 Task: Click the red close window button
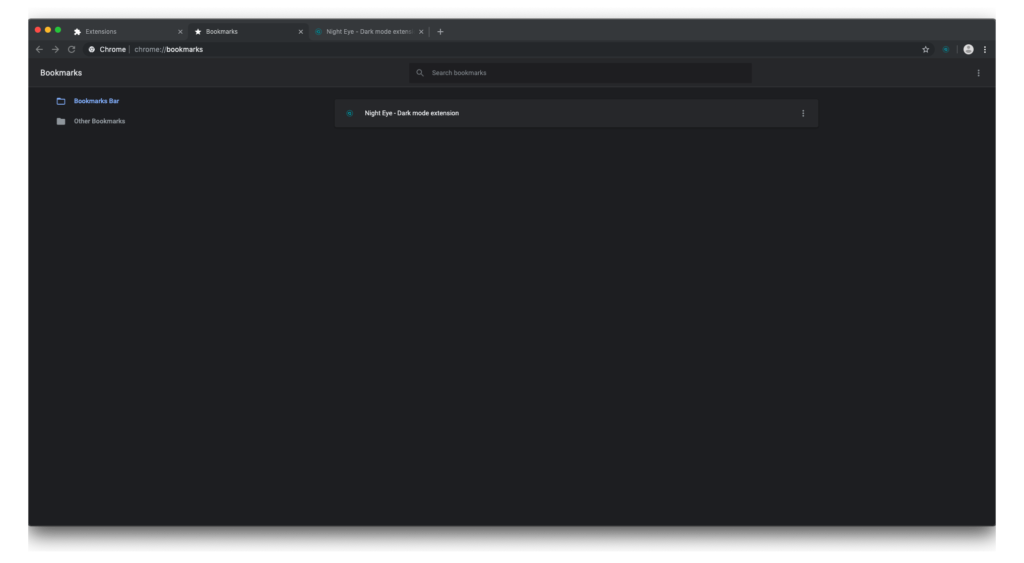pos(38,30)
